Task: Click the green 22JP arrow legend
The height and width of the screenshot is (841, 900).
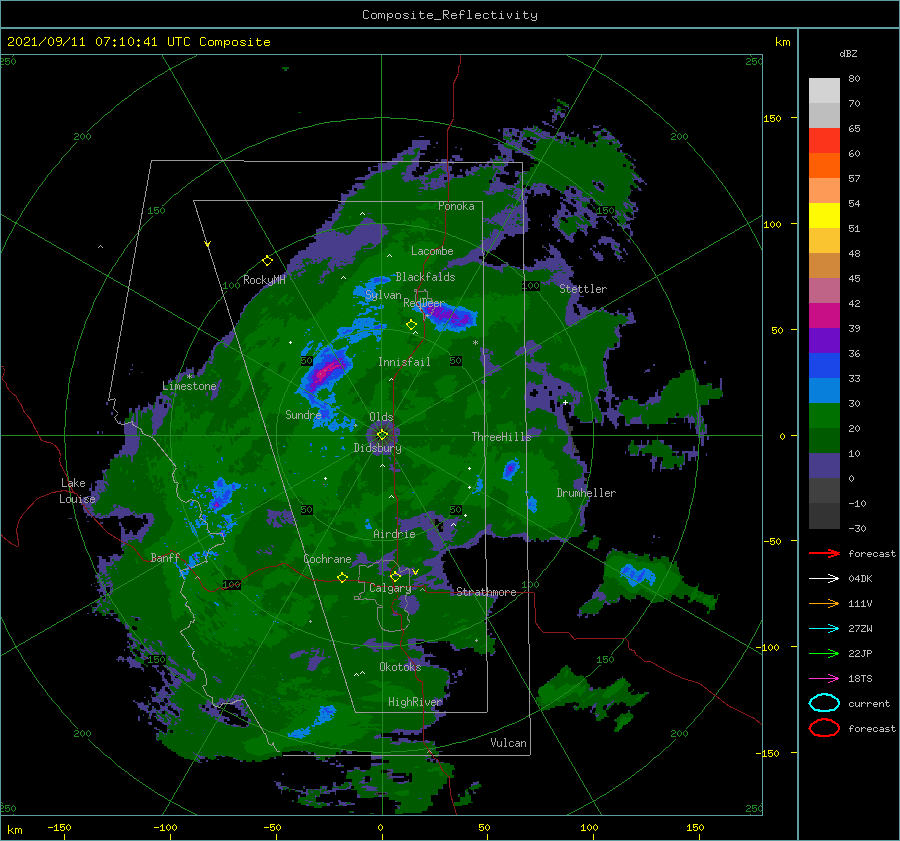Action: click(x=824, y=653)
